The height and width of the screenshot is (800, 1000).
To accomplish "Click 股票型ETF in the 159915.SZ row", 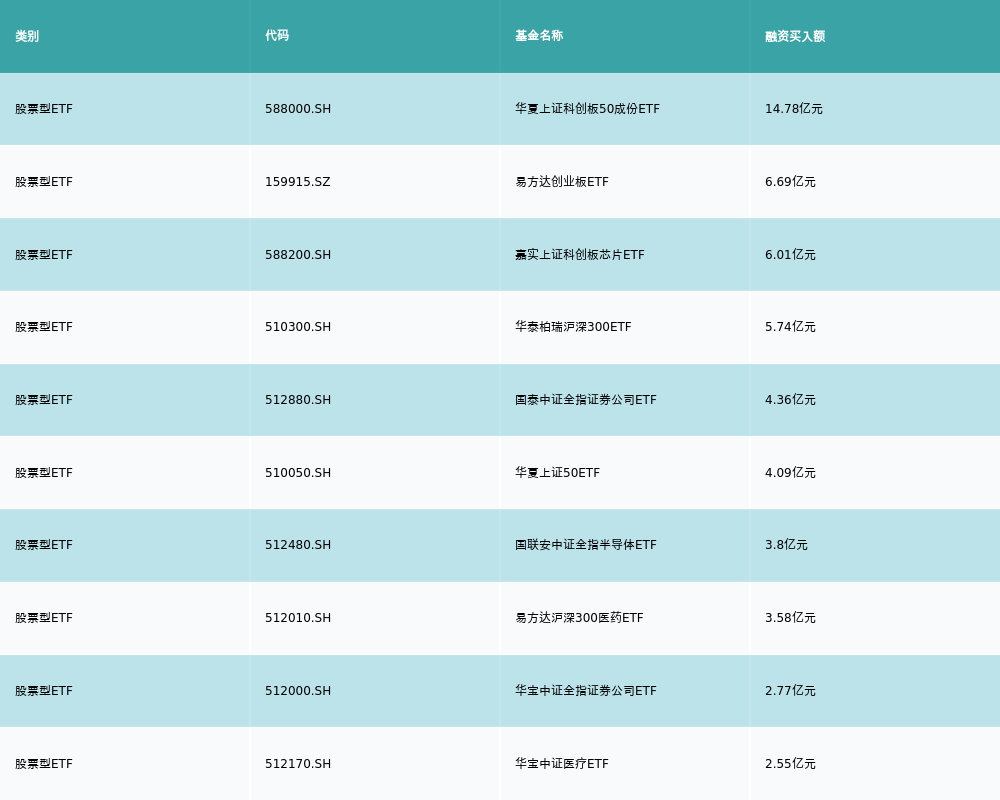I will [44, 182].
